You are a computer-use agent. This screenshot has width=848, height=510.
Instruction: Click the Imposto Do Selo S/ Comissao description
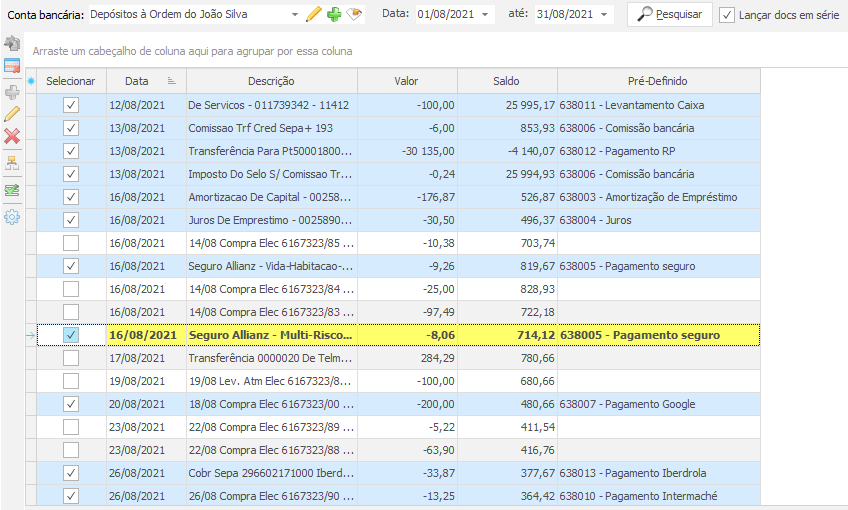[271, 174]
